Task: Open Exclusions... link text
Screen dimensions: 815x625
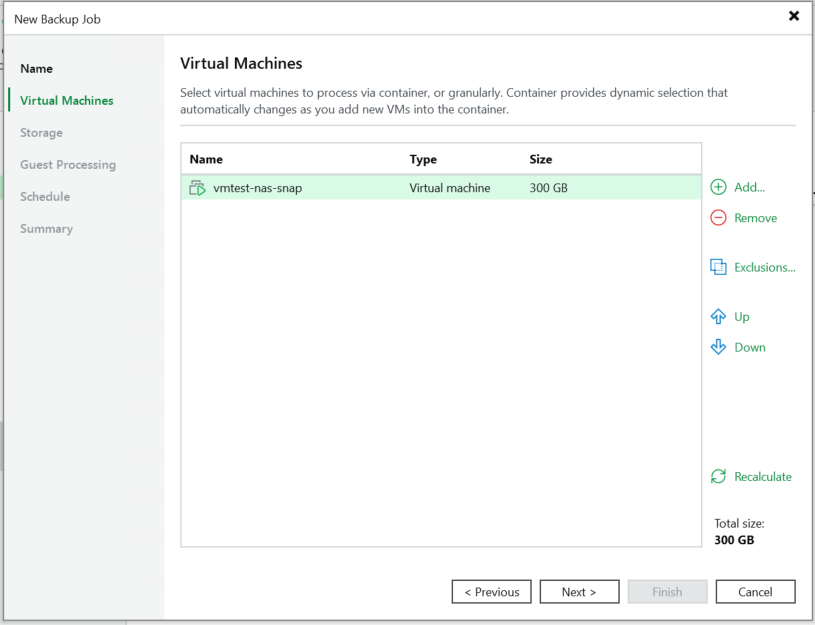Action: click(765, 267)
